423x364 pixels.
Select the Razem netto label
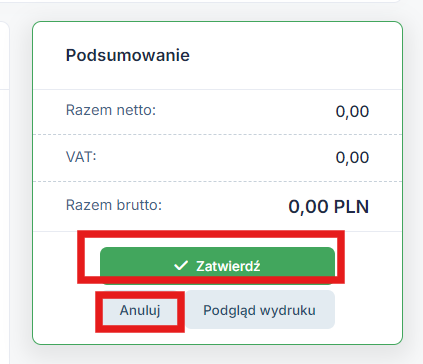pyautogui.click(x=111, y=110)
